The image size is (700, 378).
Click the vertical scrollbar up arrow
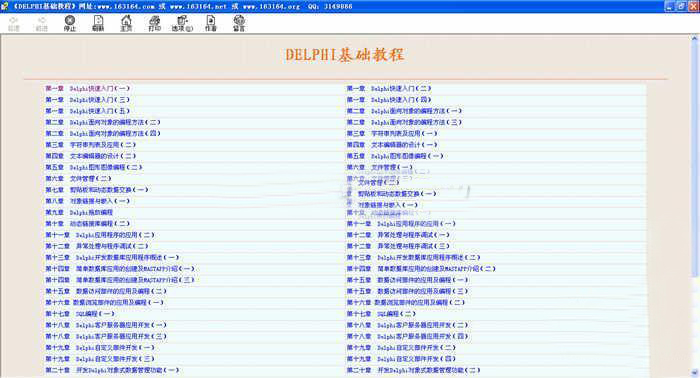coord(695,39)
